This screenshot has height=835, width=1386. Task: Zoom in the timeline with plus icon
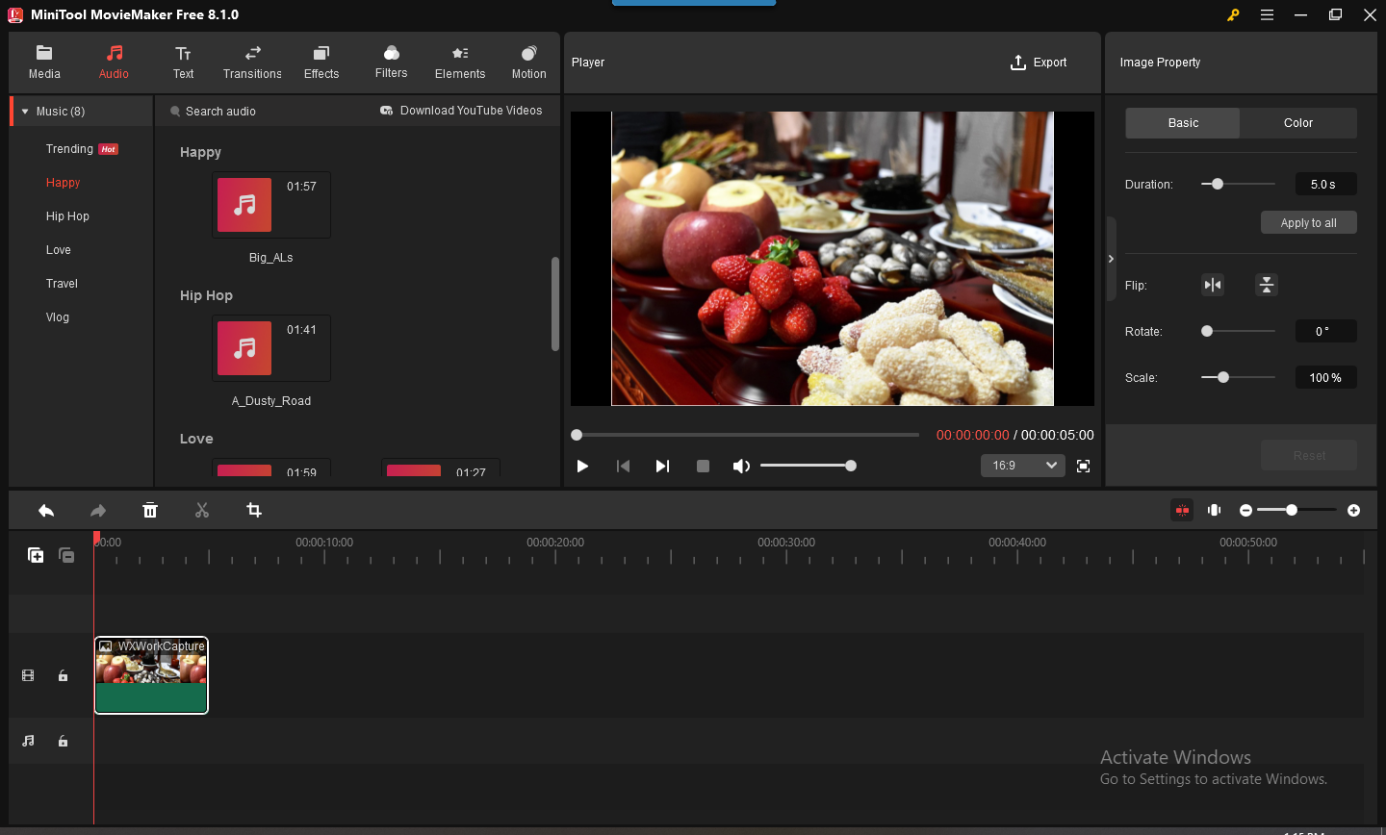(x=1353, y=511)
